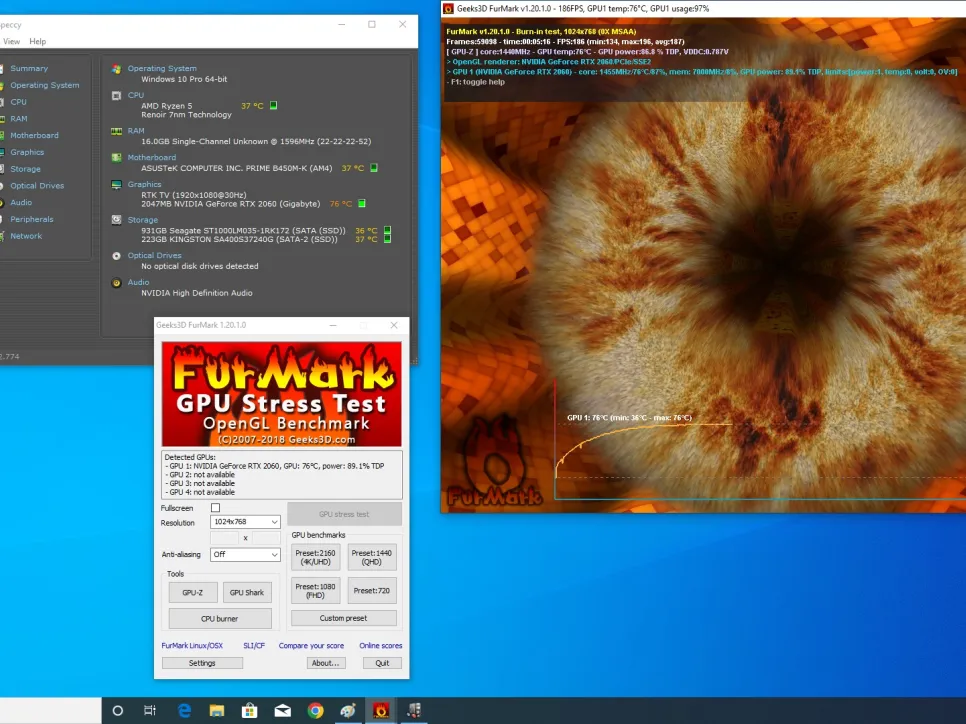The image size is (966, 724).
Task: Run the Preset:720 benchmark
Action: click(x=371, y=591)
